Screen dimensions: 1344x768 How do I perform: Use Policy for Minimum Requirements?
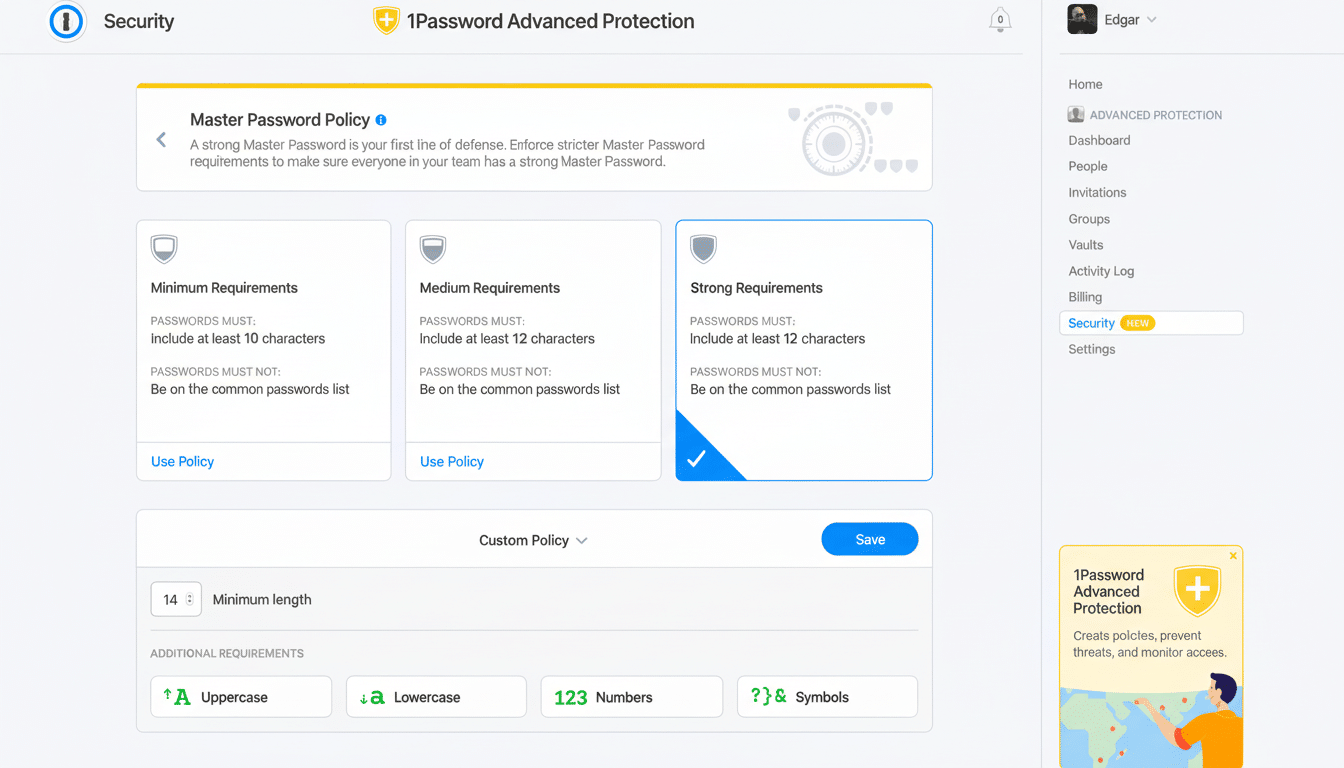(182, 461)
